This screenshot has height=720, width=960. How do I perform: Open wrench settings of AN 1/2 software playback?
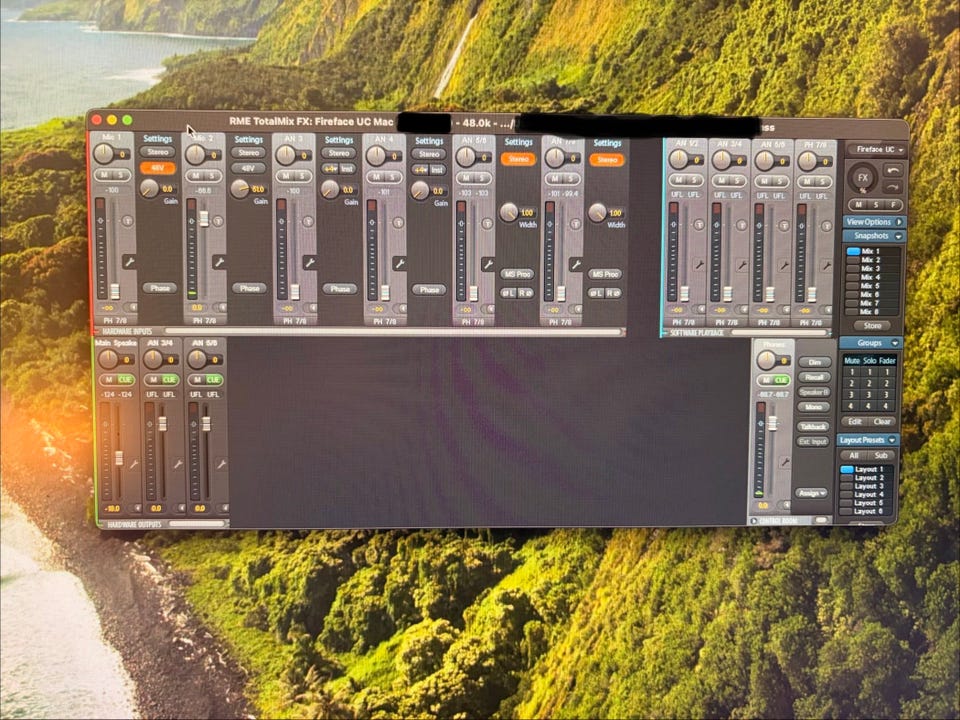(x=699, y=265)
